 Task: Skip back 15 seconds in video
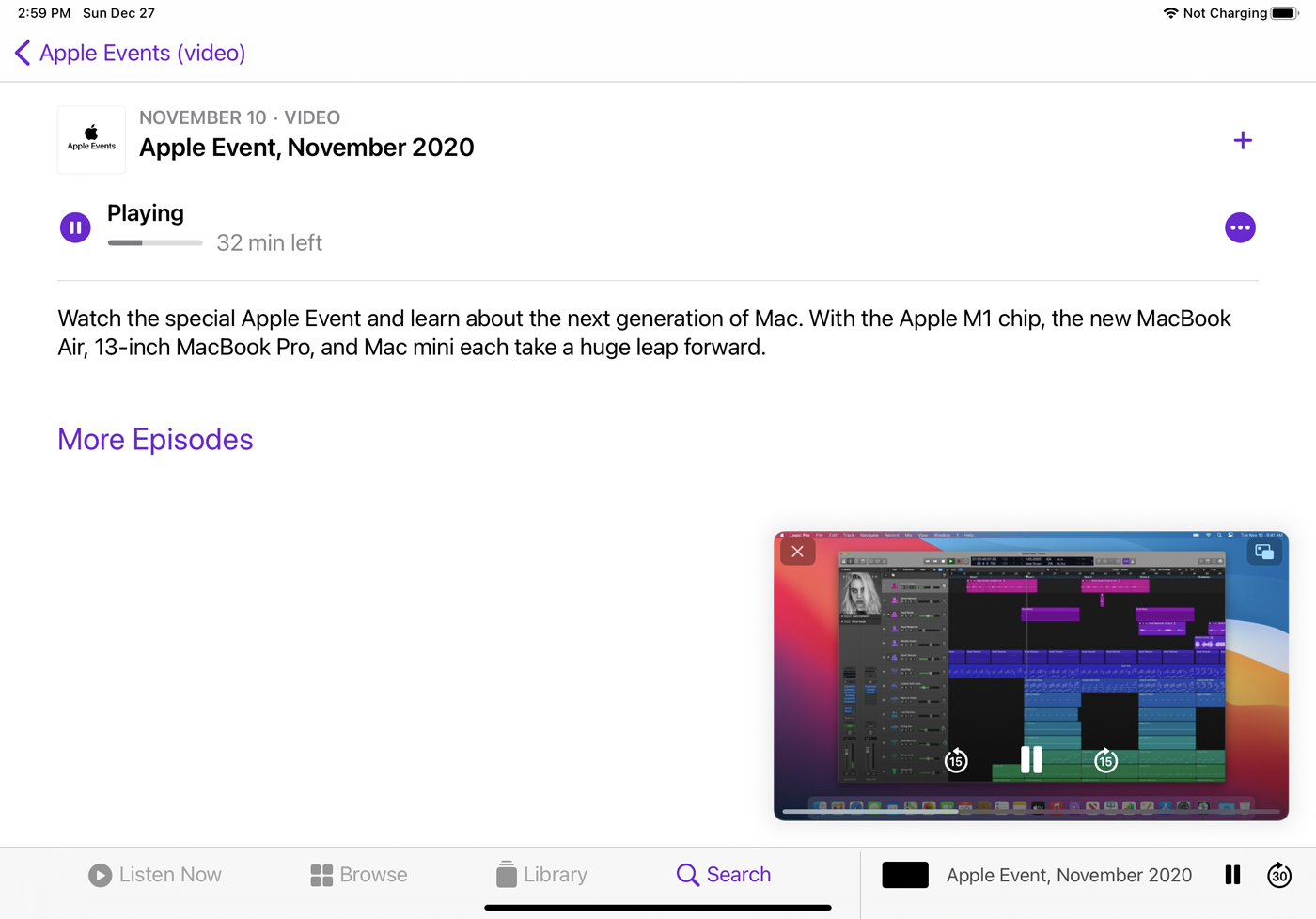tap(956, 760)
